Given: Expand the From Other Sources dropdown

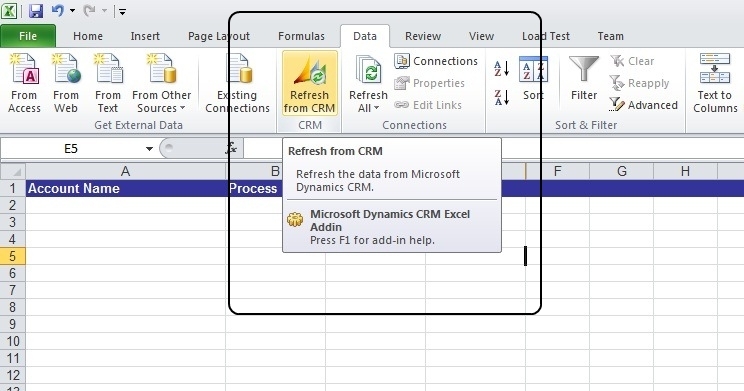Looking at the screenshot, I should [x=161, y=83].
